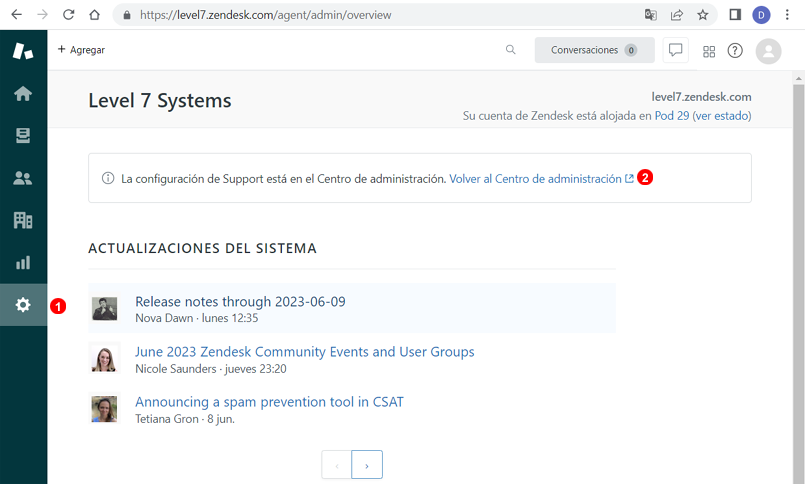The width and height of the screenshot is (805, 484).
Task: Click the ver estado link
Action: 722,115
